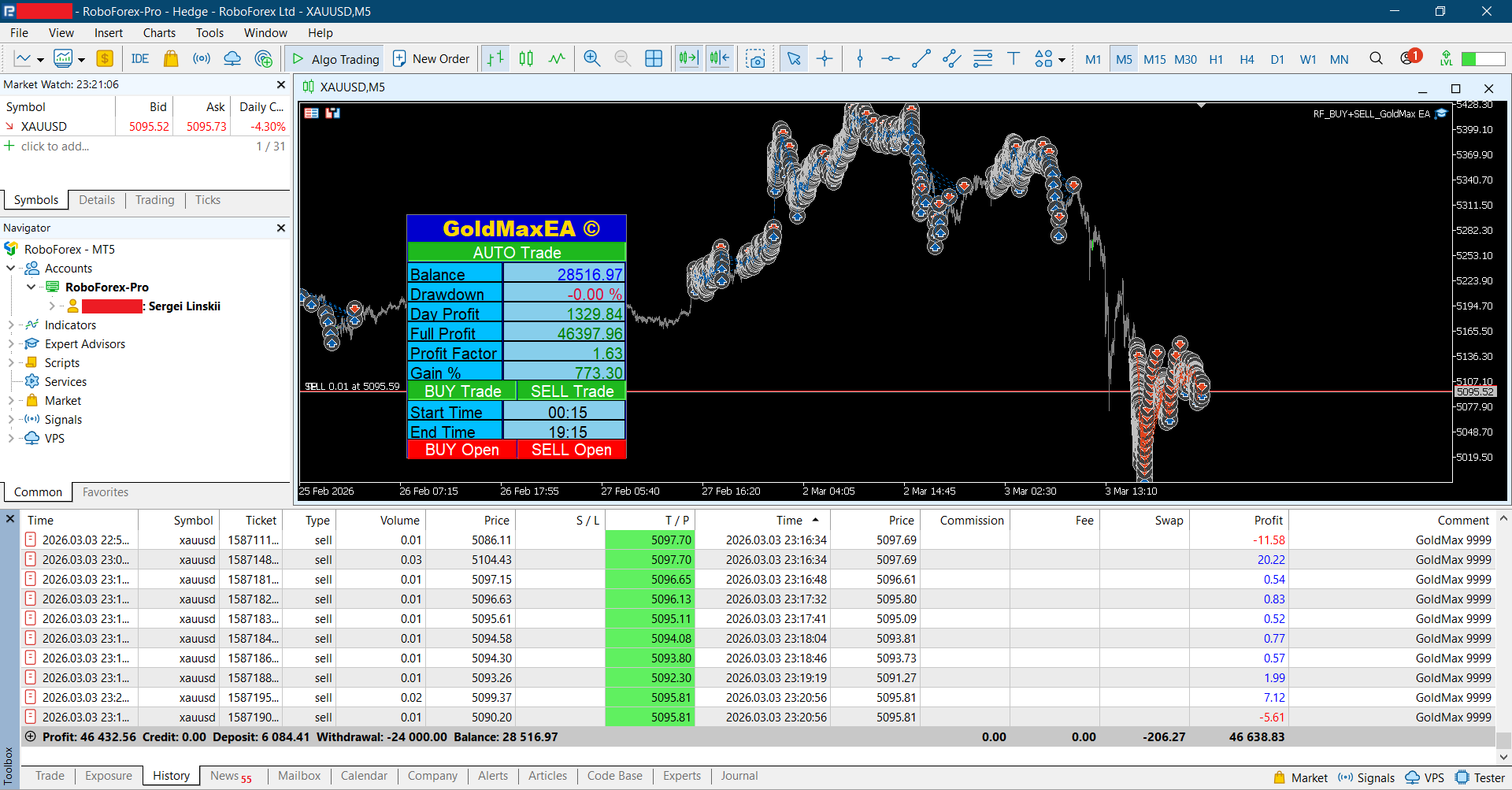This screenshot has width=1512, height=790.
Task: Open the Charts menu
Action: pyautogui.click(x=159, y=33)
